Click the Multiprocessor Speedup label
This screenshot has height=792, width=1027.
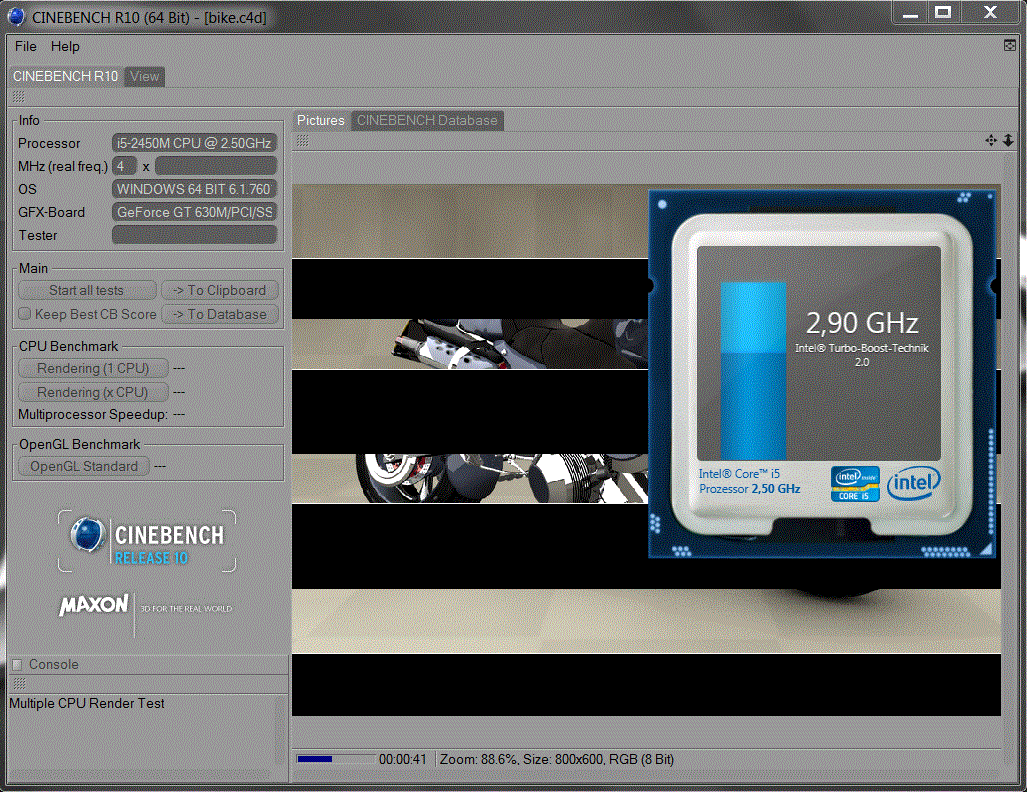(x=93, y=415)
